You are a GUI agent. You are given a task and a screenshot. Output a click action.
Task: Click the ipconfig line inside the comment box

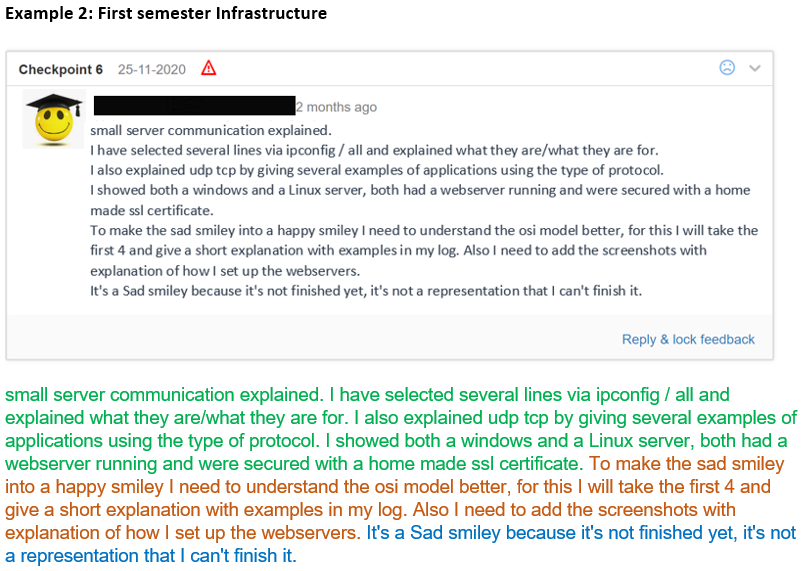point(374,150)
